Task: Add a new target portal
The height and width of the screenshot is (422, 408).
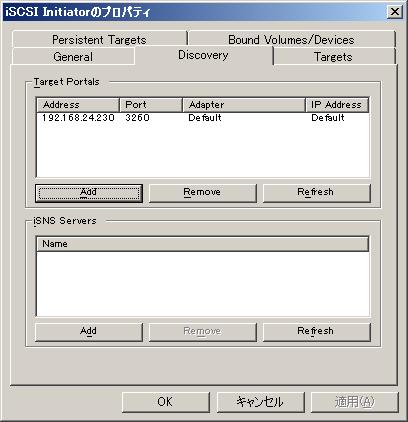Action: 89,193
